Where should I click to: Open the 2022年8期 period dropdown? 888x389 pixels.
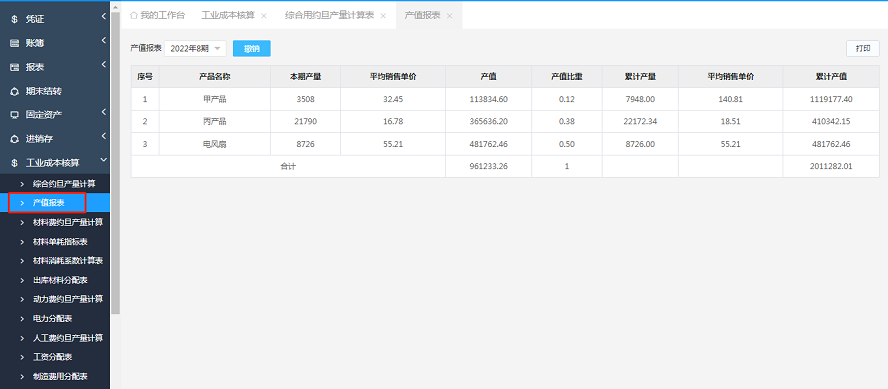coord(195,49)
